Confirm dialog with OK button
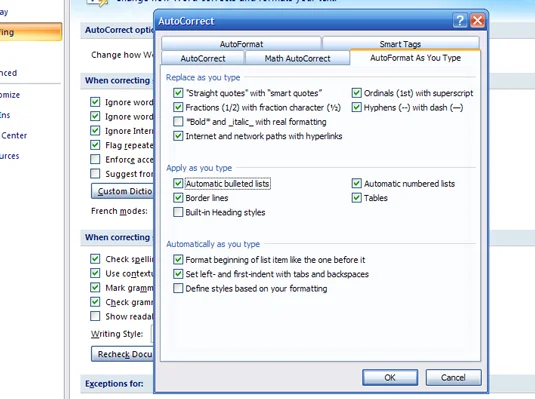The image size is (535, 399). 390,377
